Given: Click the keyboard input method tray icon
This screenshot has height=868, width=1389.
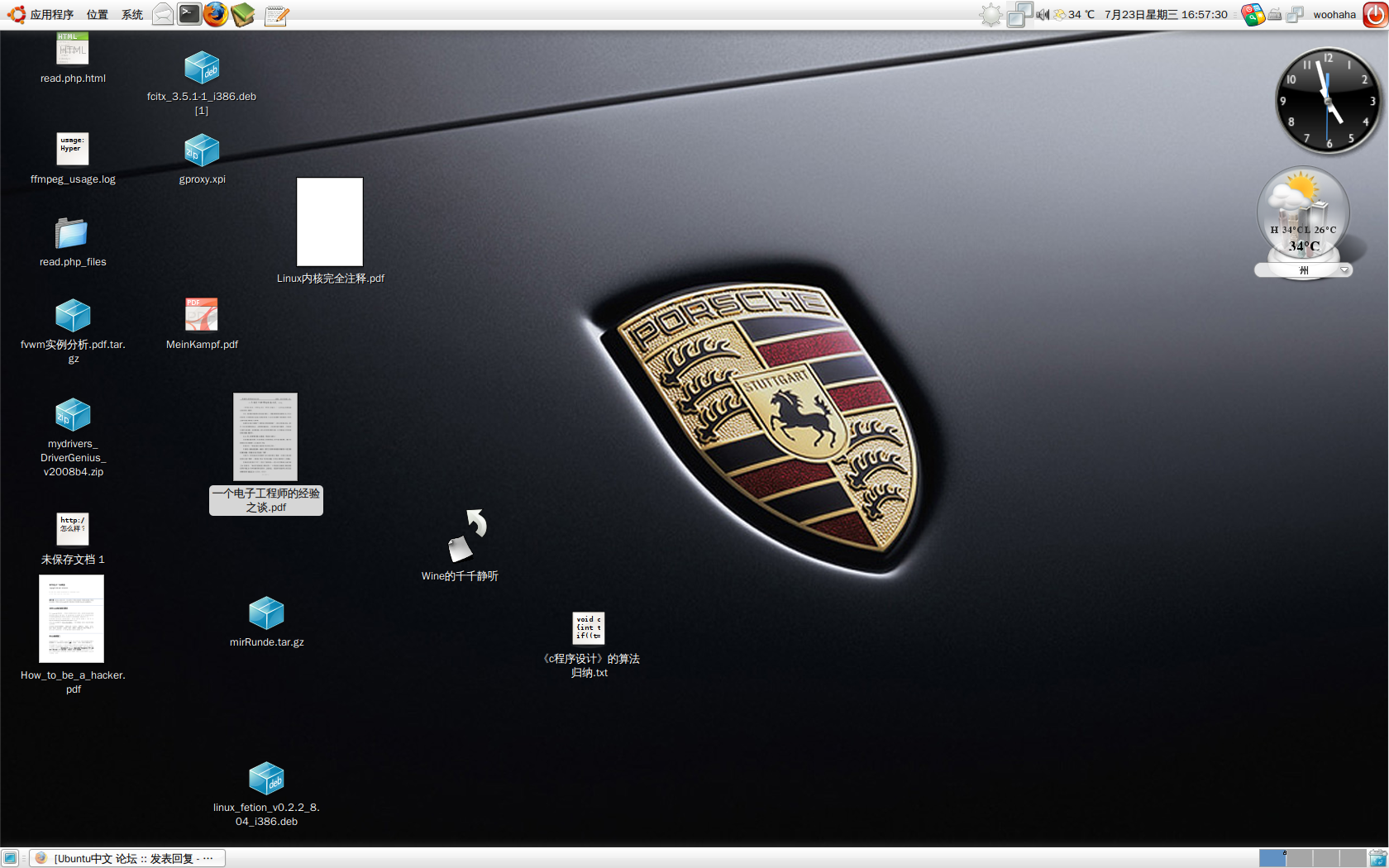Looking at the screenshot, I should (1275, 14).
